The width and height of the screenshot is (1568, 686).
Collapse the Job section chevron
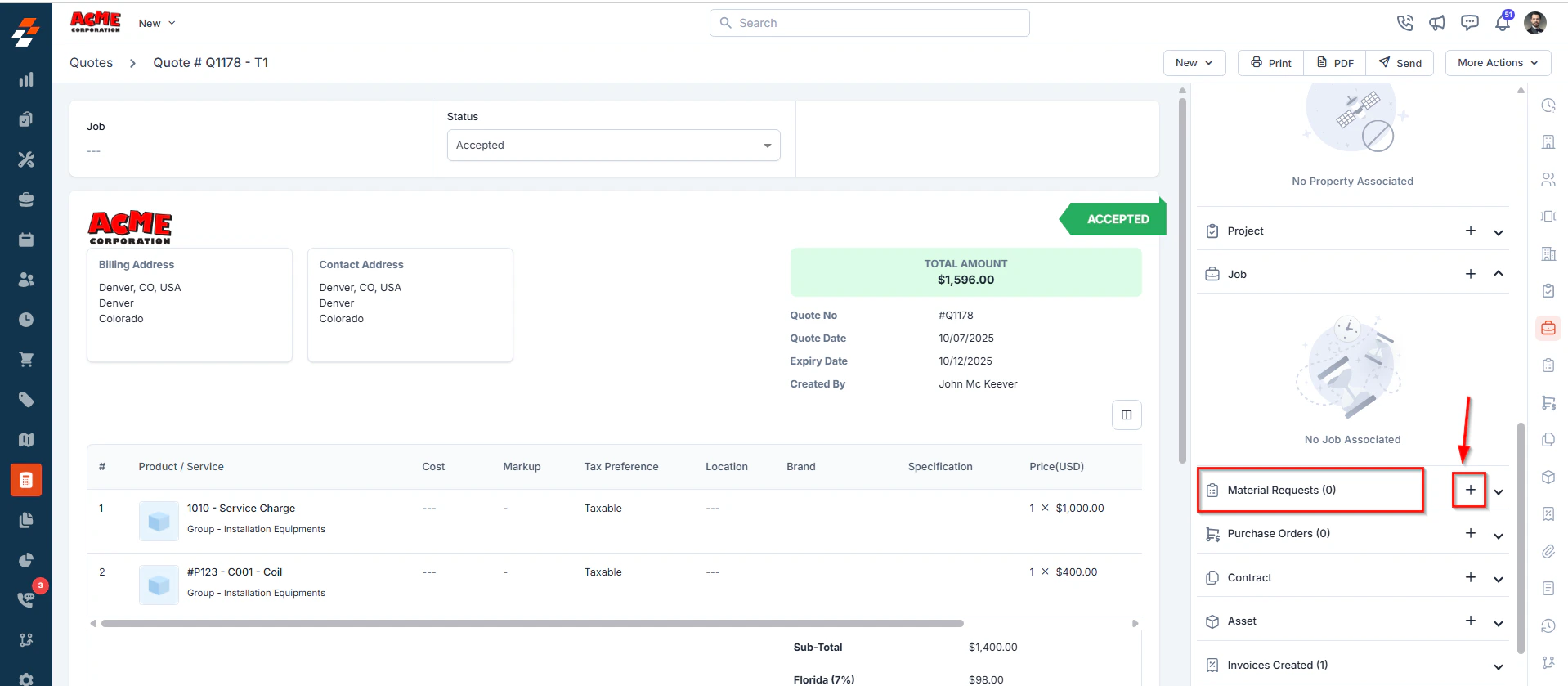1499,274
